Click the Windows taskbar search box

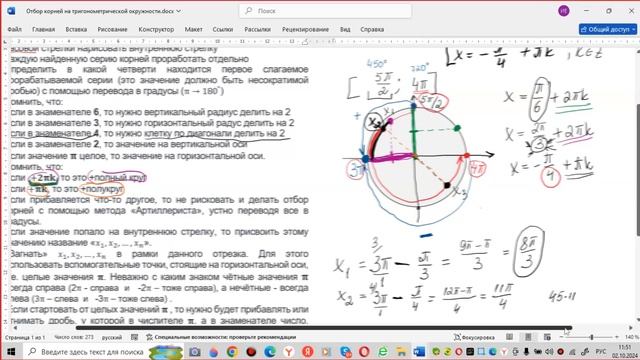tap(103, 351)
